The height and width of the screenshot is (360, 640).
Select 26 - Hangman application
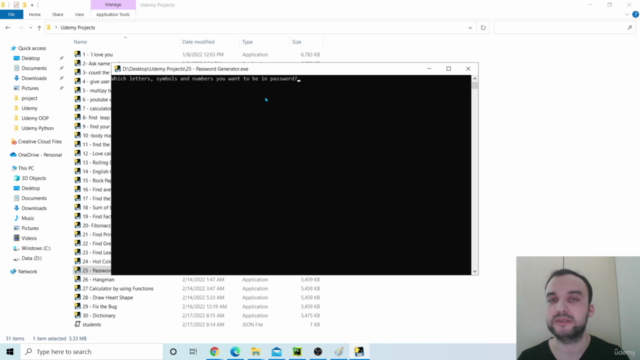(x=98, y=280)
